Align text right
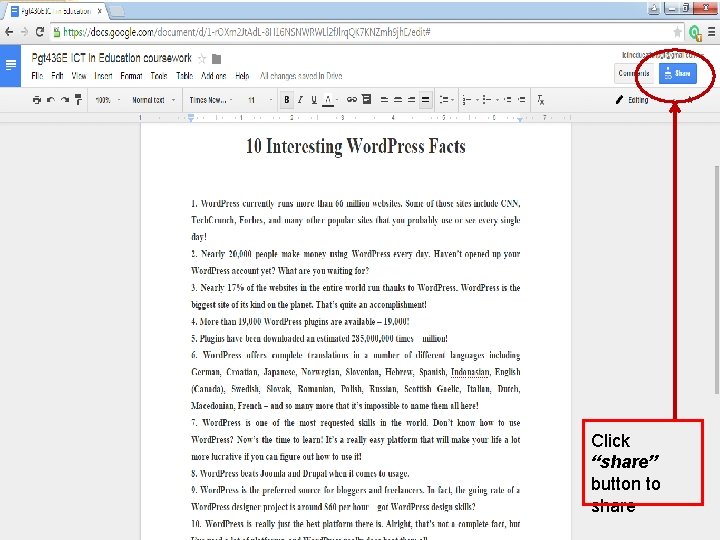Screen dimensions: 720x540 (x=411, y=100)
